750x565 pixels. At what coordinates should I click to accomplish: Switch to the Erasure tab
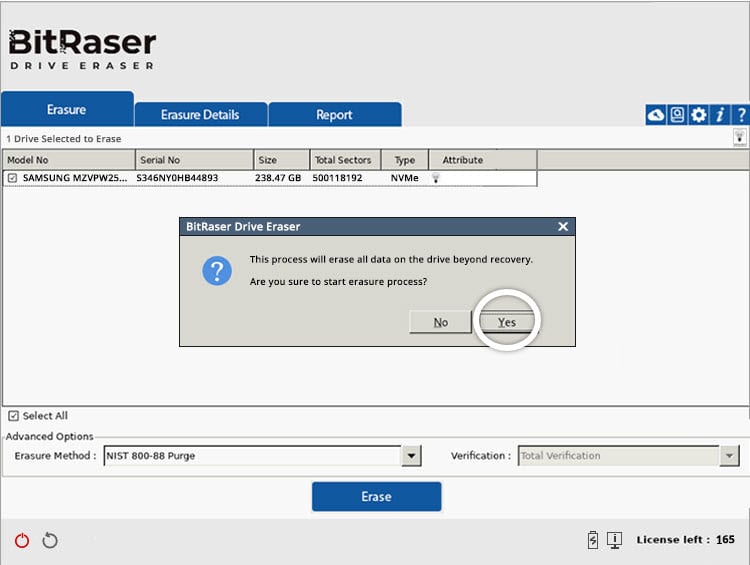tap(67, 109)
